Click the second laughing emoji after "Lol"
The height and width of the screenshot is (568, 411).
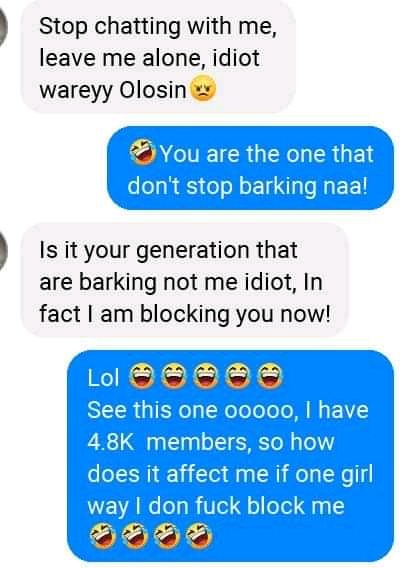tap(174, 377)
